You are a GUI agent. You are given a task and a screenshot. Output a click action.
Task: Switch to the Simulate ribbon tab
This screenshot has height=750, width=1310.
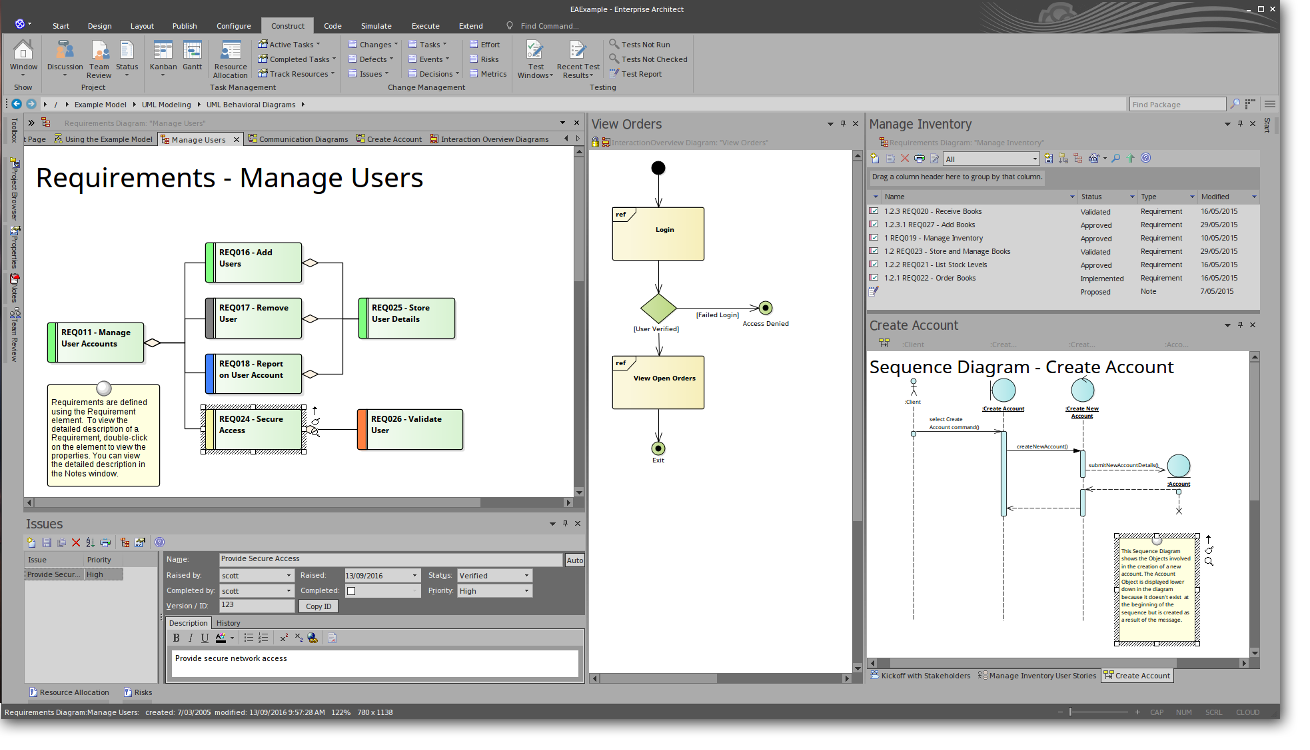tap(376, 26)
